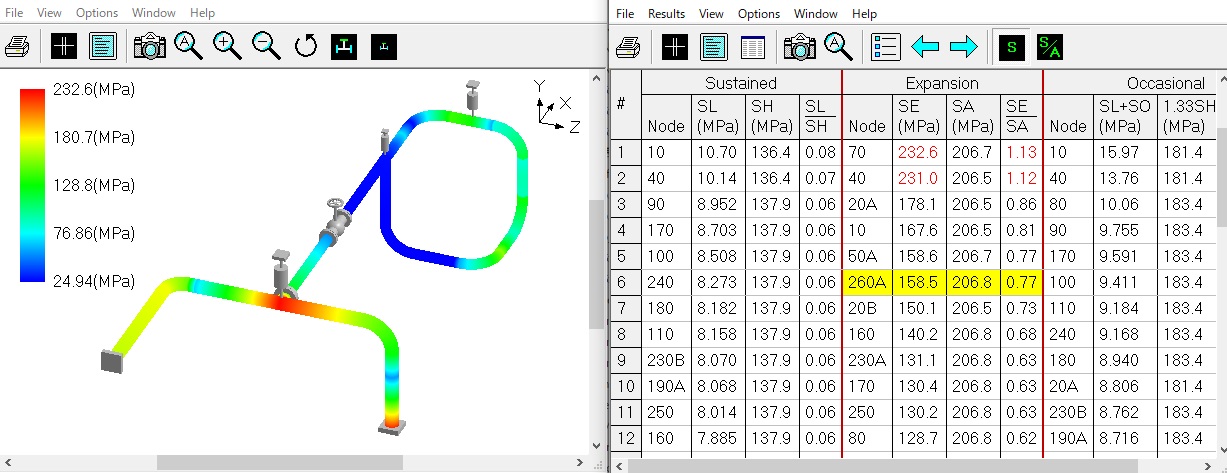1227x473 pixels.
Task: Click the Expansion column group header
Action: [942, 83]
